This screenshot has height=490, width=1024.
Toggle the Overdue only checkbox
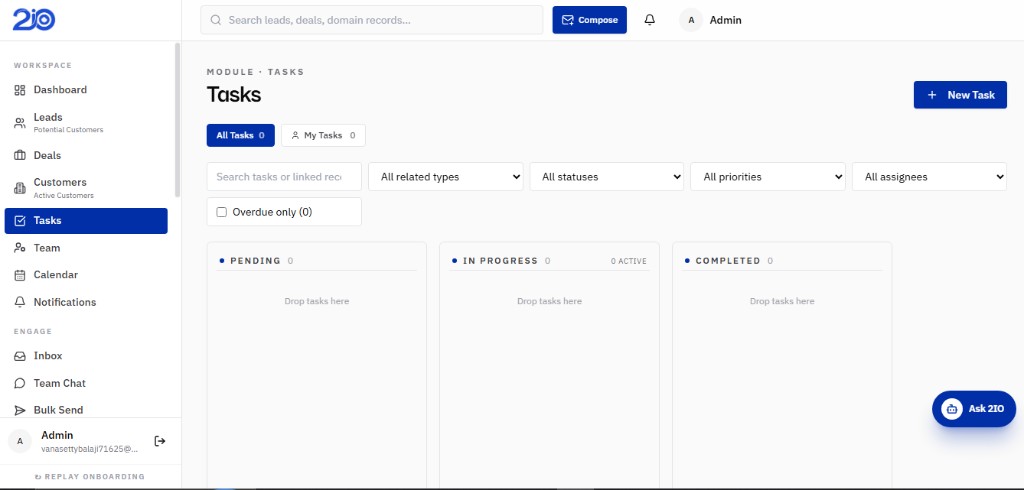coord(221,212)
